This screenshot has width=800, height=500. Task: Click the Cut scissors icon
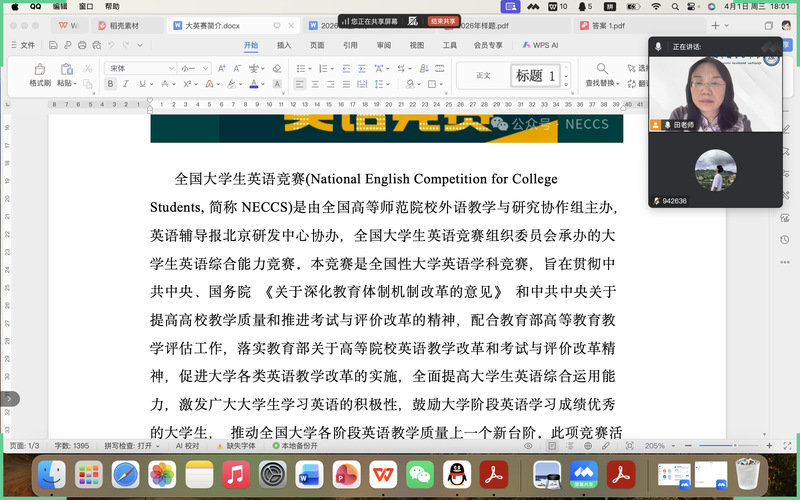pyautogui.click(x=88, y=68)
